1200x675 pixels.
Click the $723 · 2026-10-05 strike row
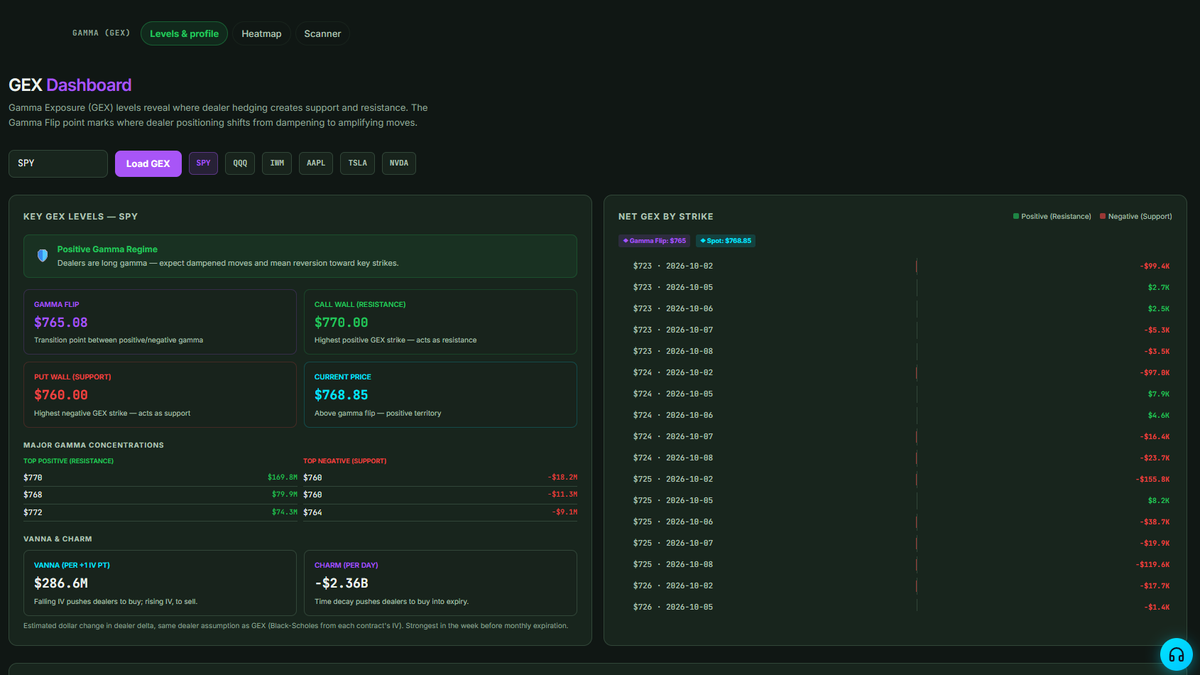[895, 287]
